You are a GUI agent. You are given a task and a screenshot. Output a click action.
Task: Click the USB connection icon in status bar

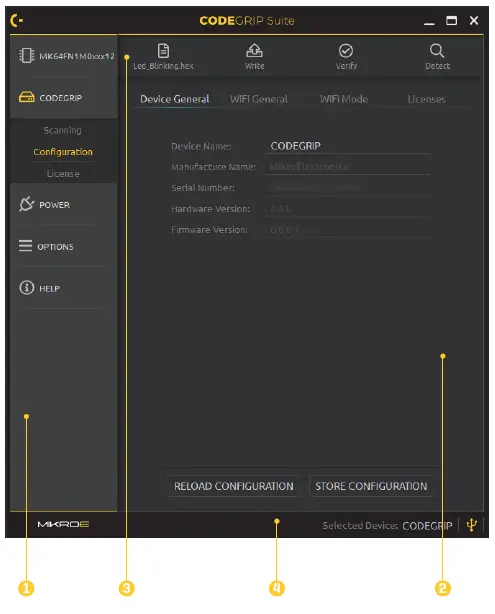[472, 525]
